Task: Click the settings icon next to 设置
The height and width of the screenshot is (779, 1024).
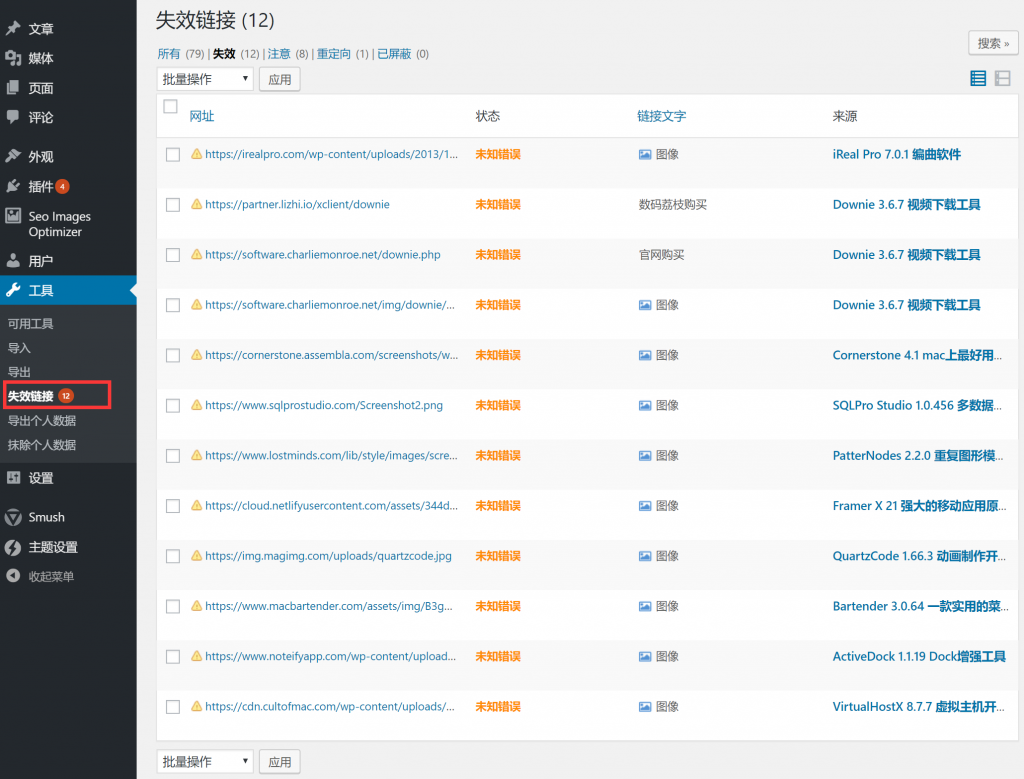Action: click(x=13, y=477)
